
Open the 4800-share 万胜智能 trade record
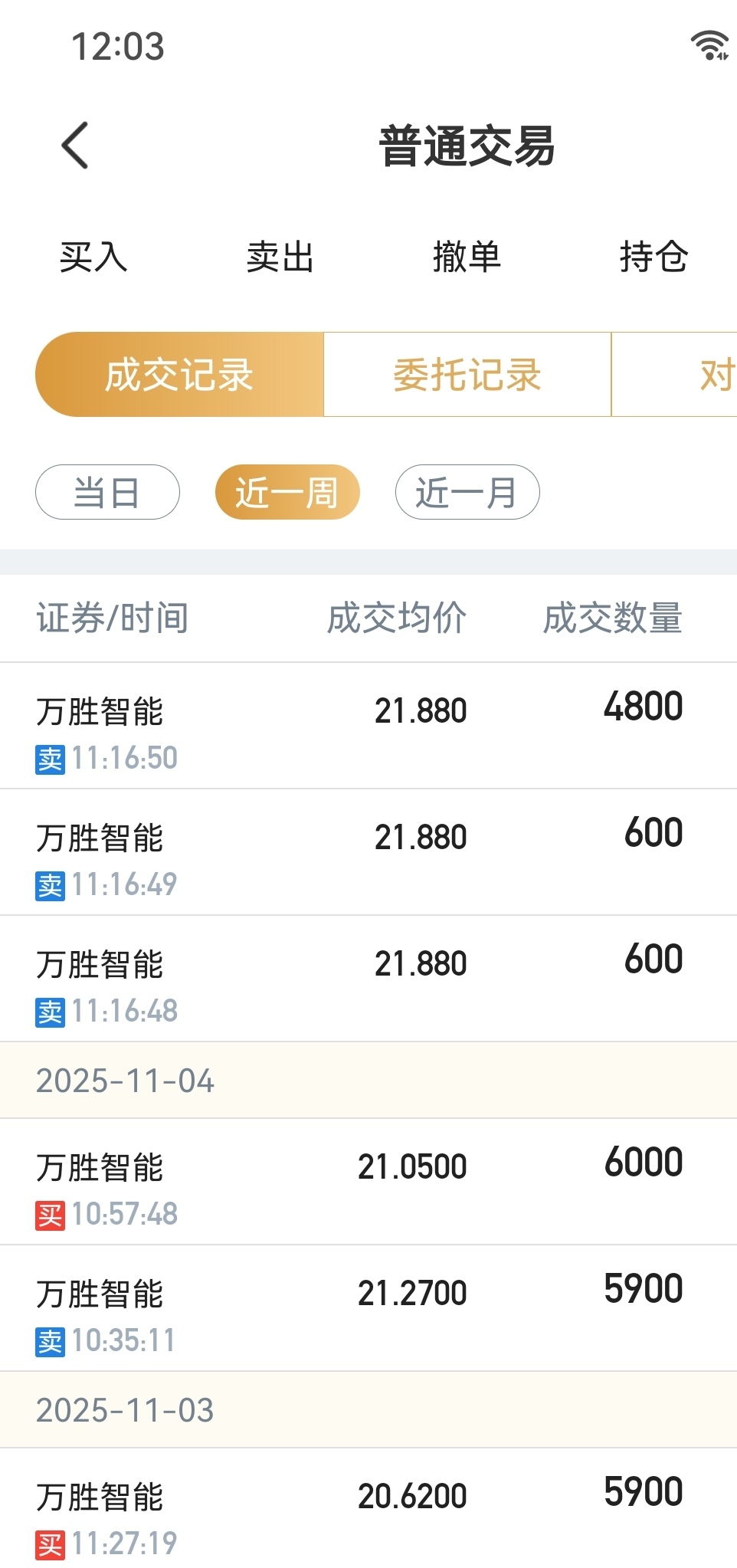(368, 726)
